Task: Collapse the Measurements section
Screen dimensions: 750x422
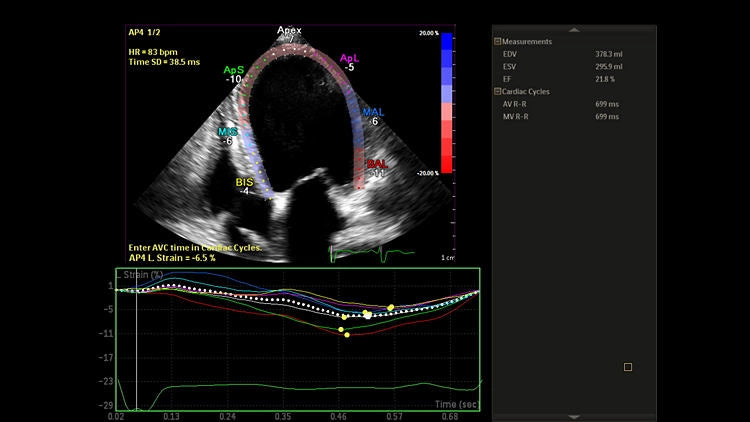Action: [x=498, y=42]
